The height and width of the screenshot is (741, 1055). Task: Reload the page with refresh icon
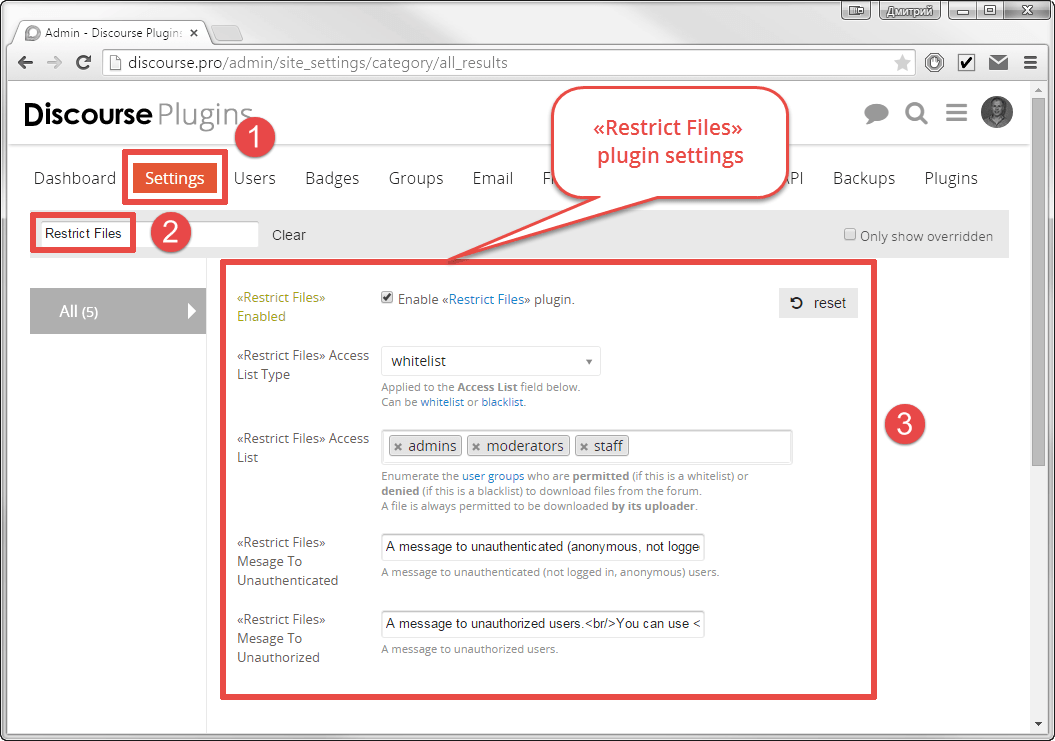(83, 63)
